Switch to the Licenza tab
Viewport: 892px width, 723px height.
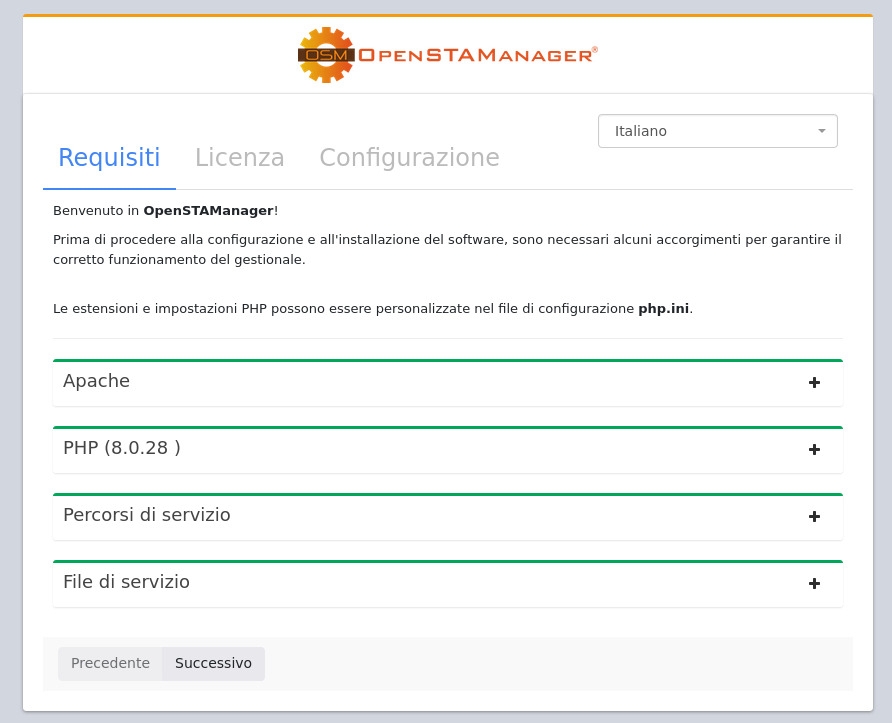click(x=239, y=158)
